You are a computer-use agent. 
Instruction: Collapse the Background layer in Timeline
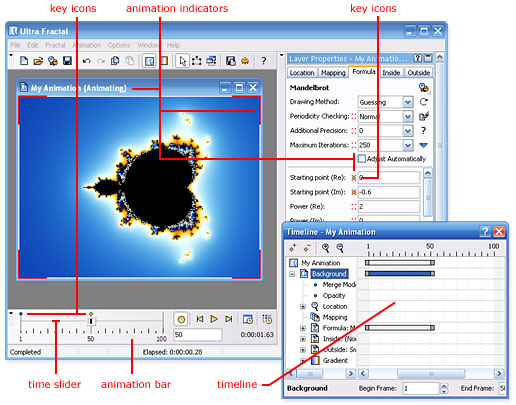point(292,274)
